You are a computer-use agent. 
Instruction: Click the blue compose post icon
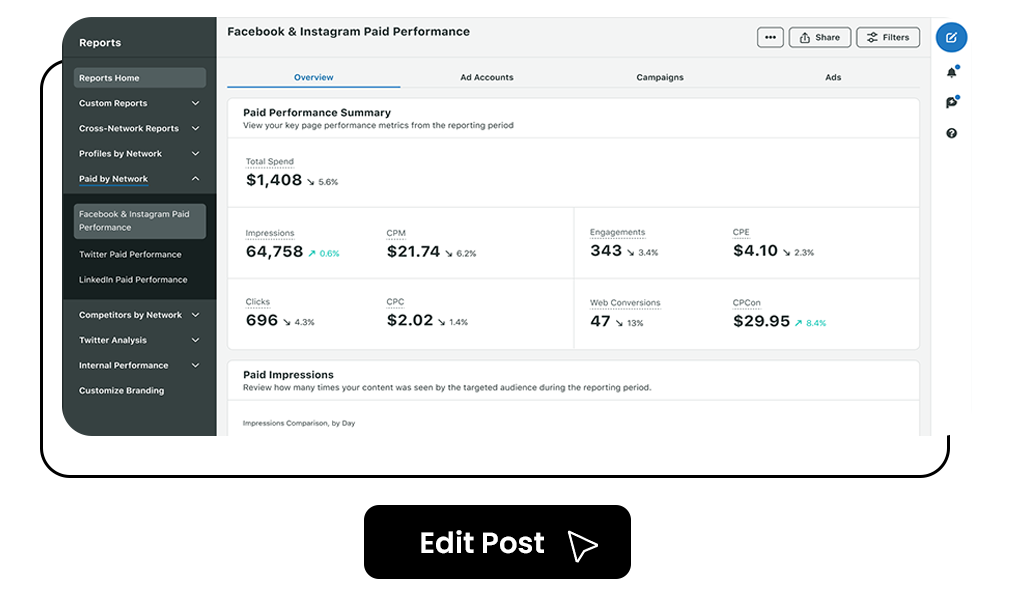(x=951, y=38)
